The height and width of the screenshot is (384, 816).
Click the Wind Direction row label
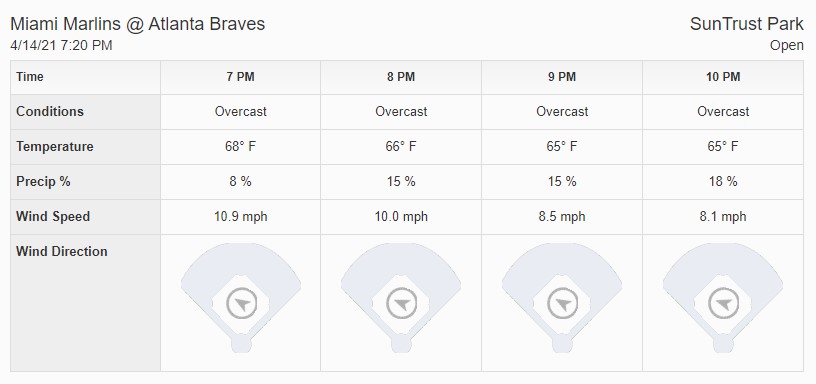tap(61, 251)
